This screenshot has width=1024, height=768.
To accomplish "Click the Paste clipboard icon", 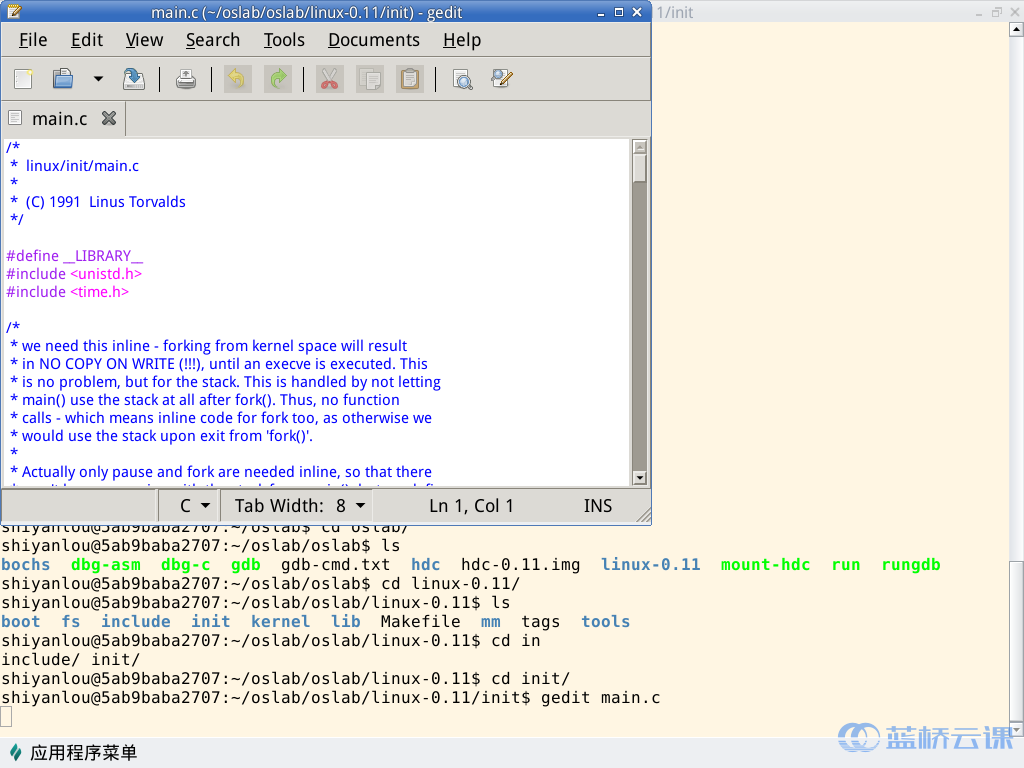I will [x=409, y=79].
